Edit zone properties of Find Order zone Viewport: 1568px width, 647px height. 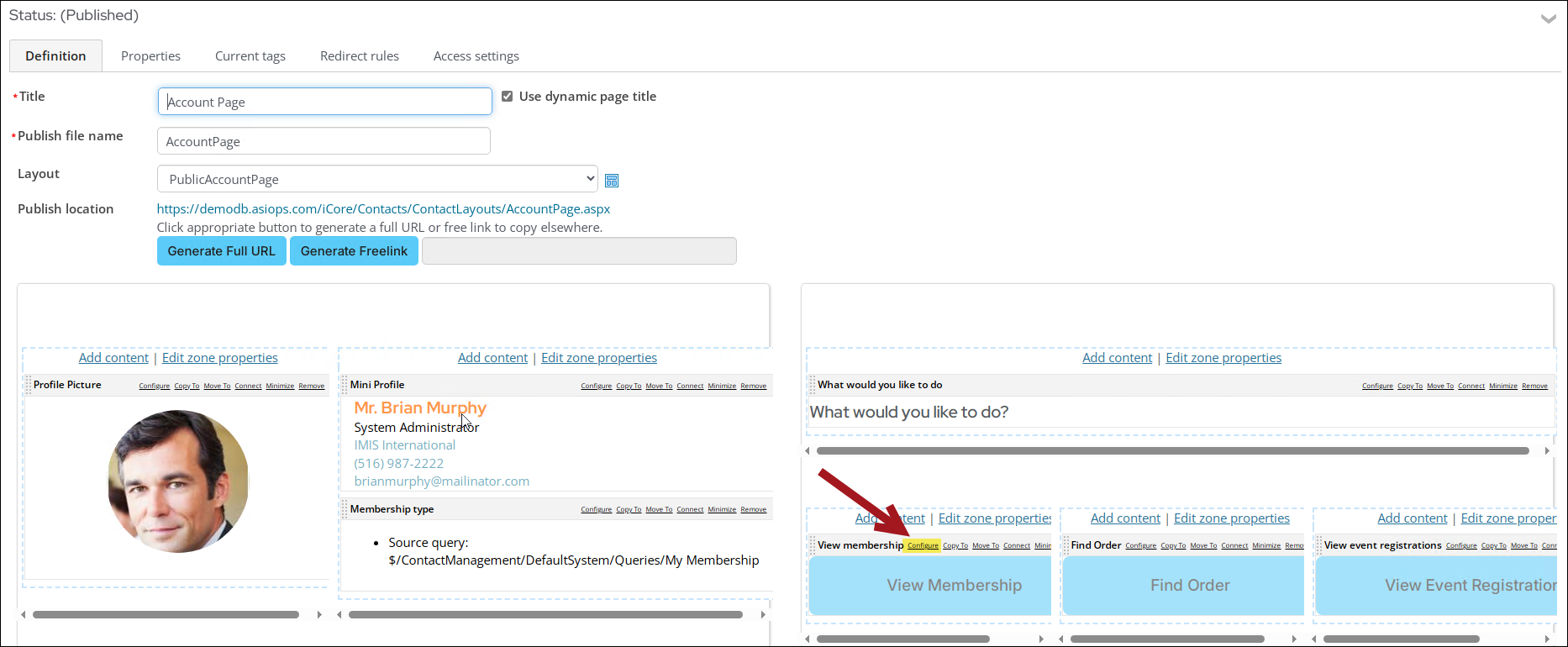pos(1232,518)
